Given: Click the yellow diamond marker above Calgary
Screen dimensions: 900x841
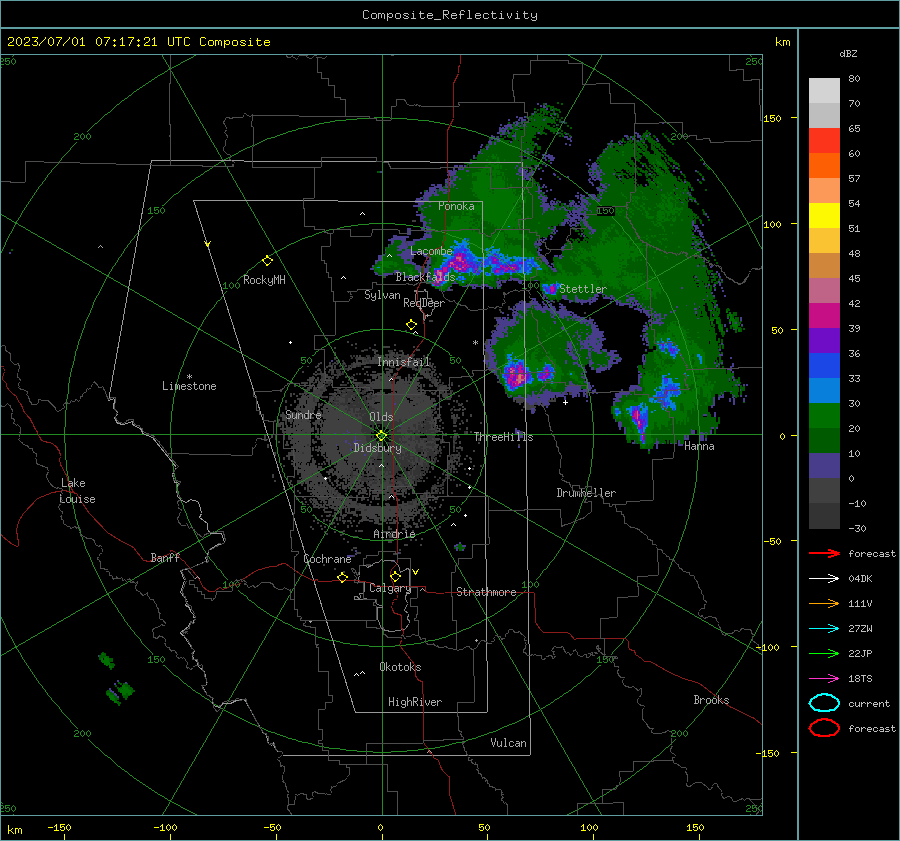Looking at the screenshot, I should (x=395, y=576).
